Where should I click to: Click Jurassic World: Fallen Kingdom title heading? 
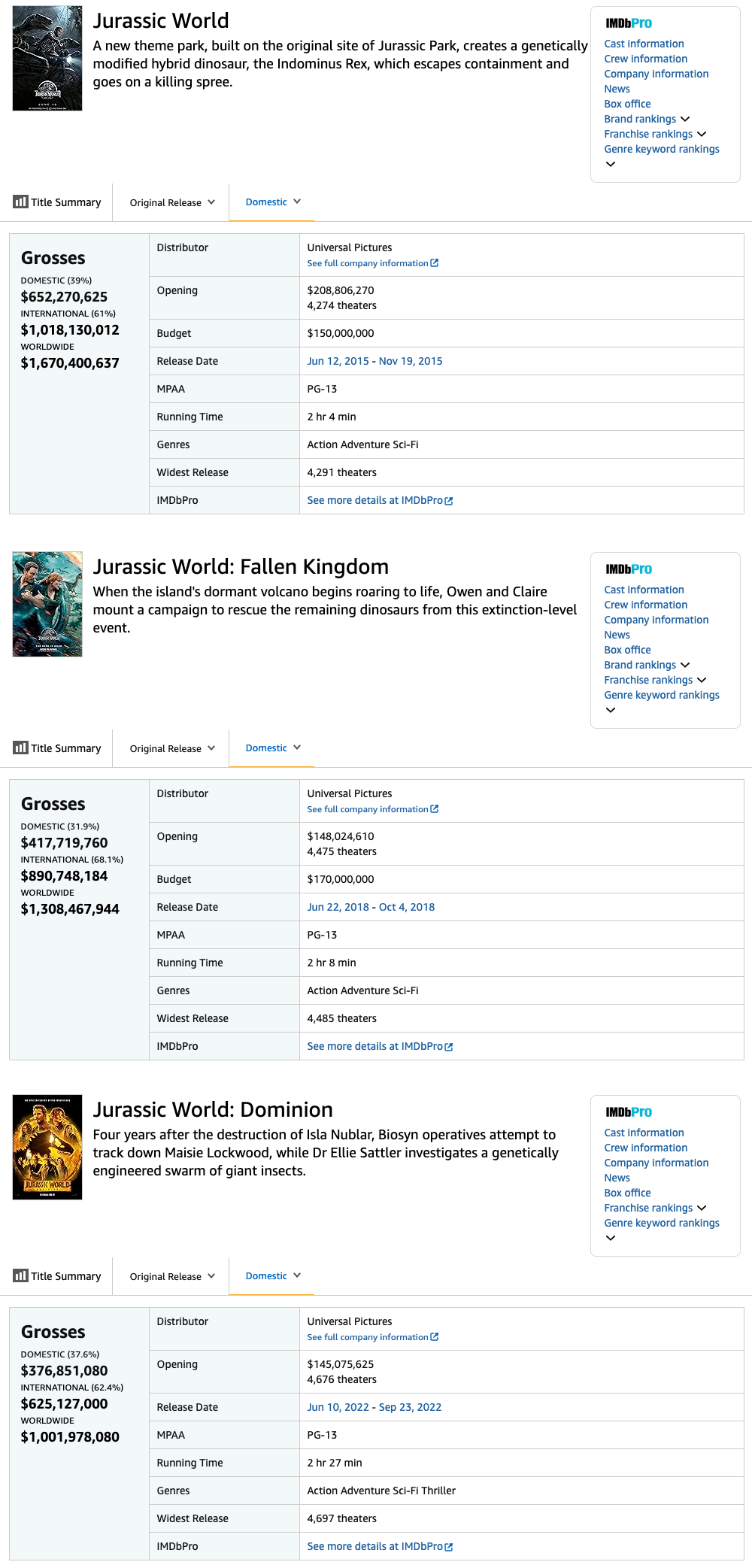click(241, 567)
